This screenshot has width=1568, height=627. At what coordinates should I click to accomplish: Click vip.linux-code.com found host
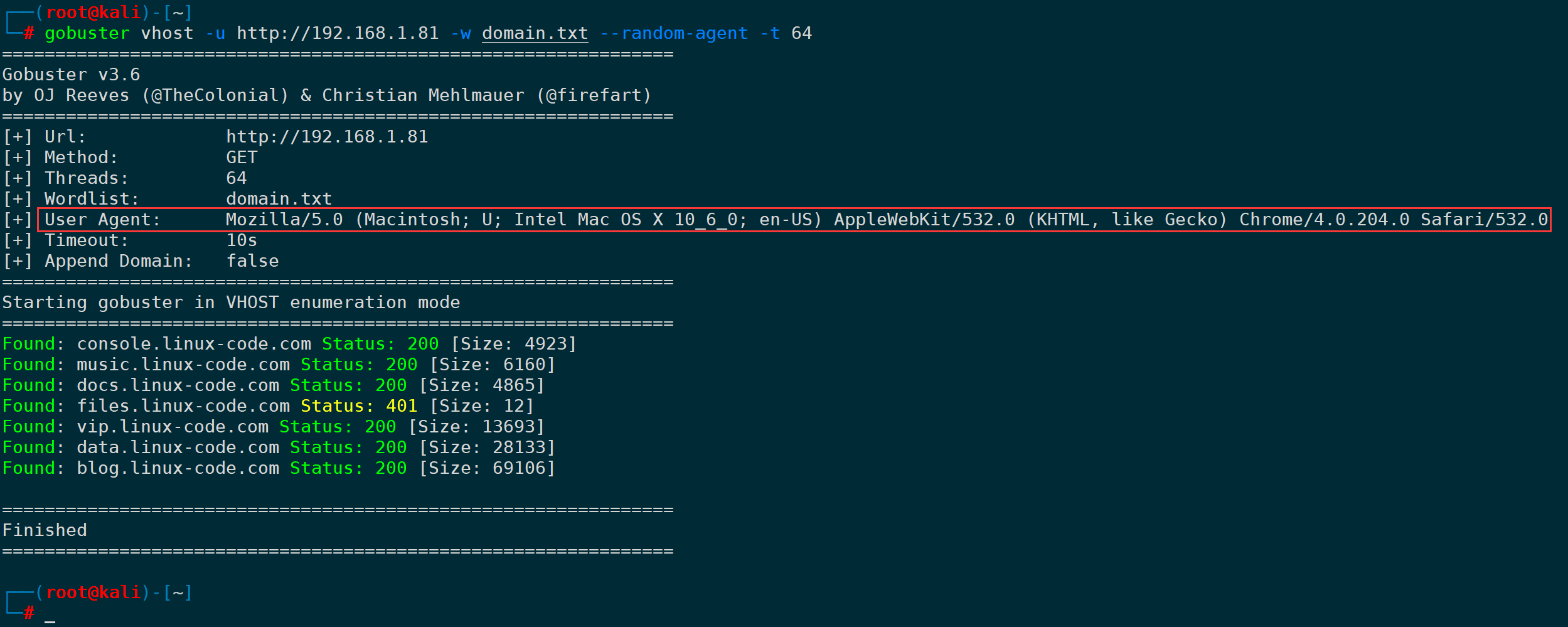[x=173, y=427]
